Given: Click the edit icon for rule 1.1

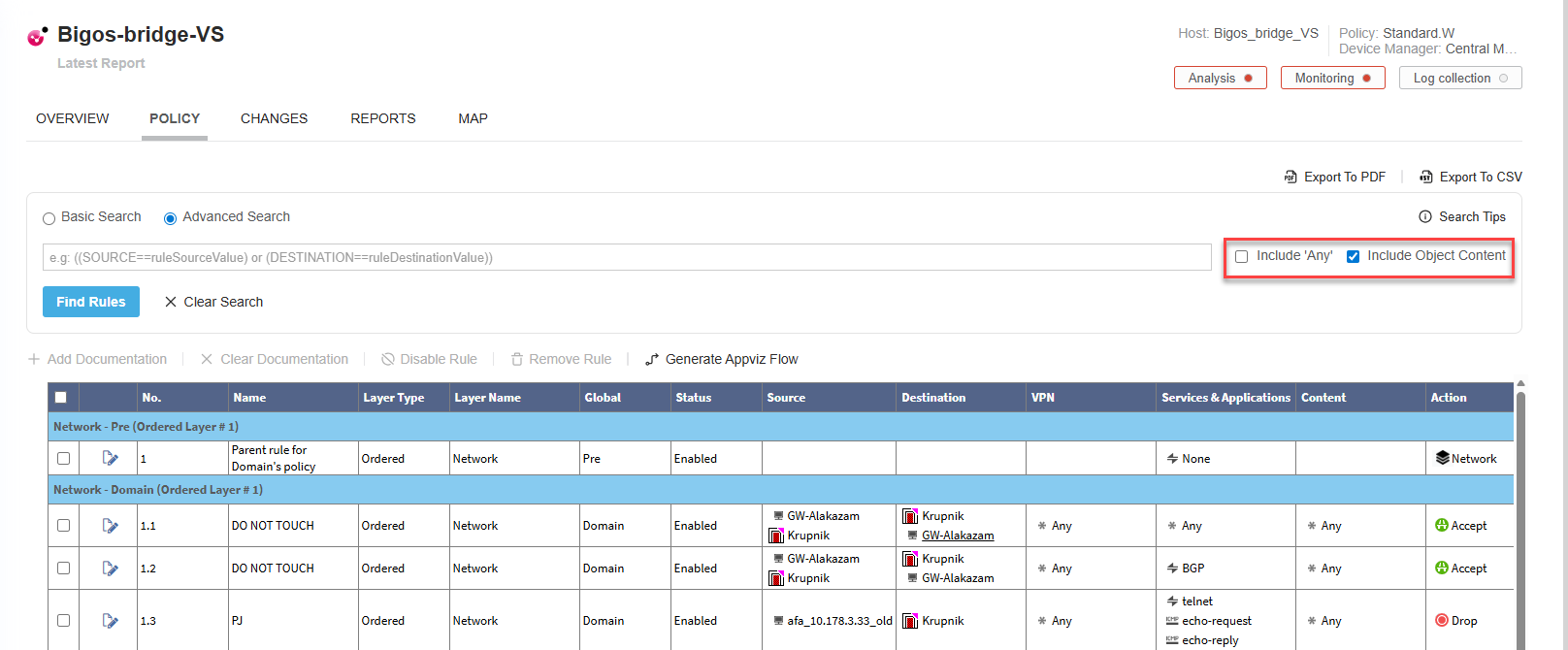Looking at the screenshot, I should coord(110,526).
